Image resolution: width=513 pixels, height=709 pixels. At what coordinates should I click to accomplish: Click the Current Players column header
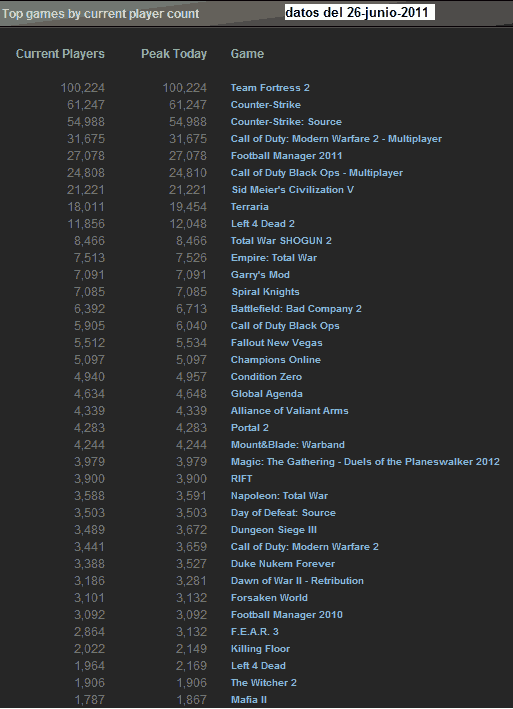tap(60, 54)
